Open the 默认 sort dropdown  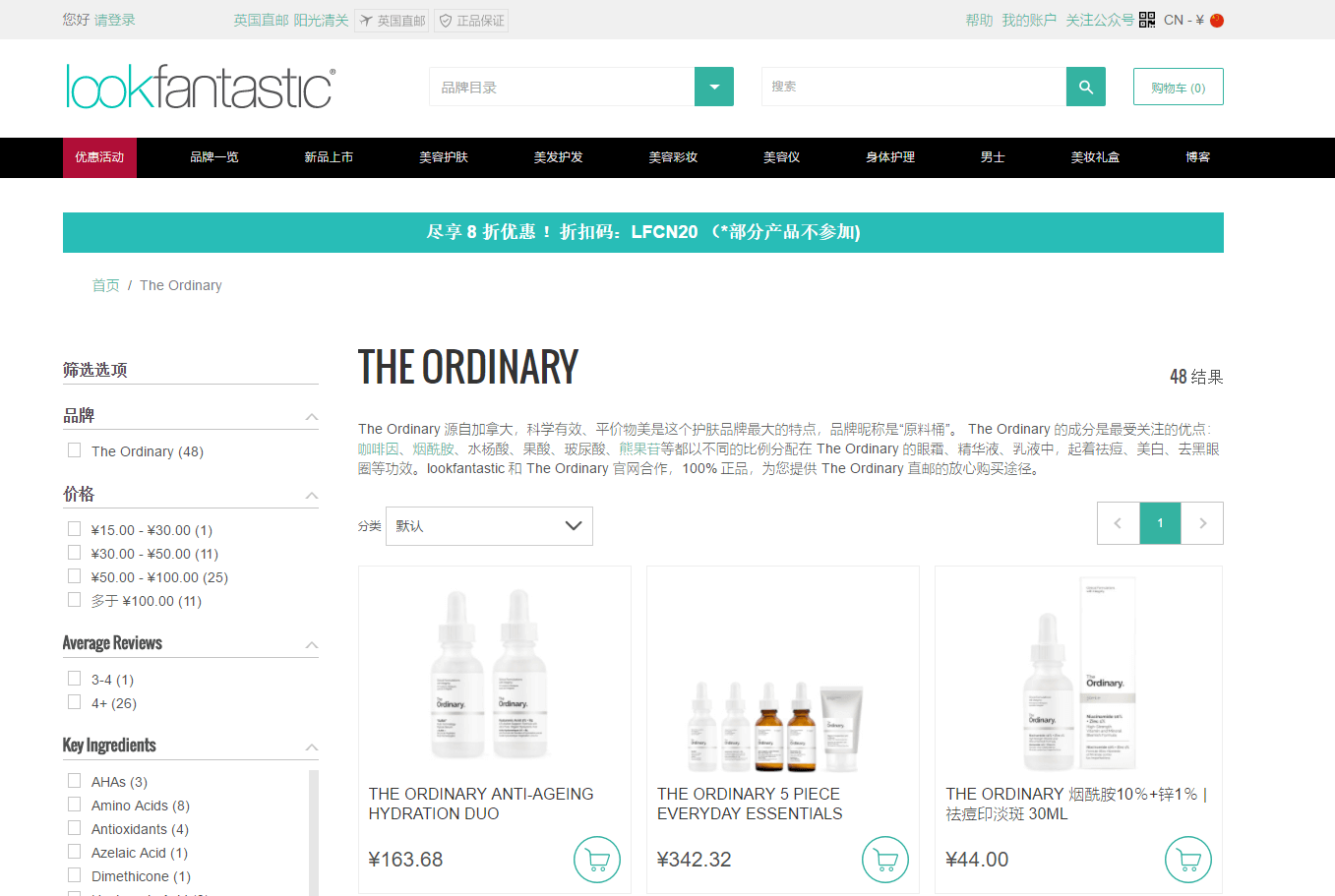coord(489,526)
